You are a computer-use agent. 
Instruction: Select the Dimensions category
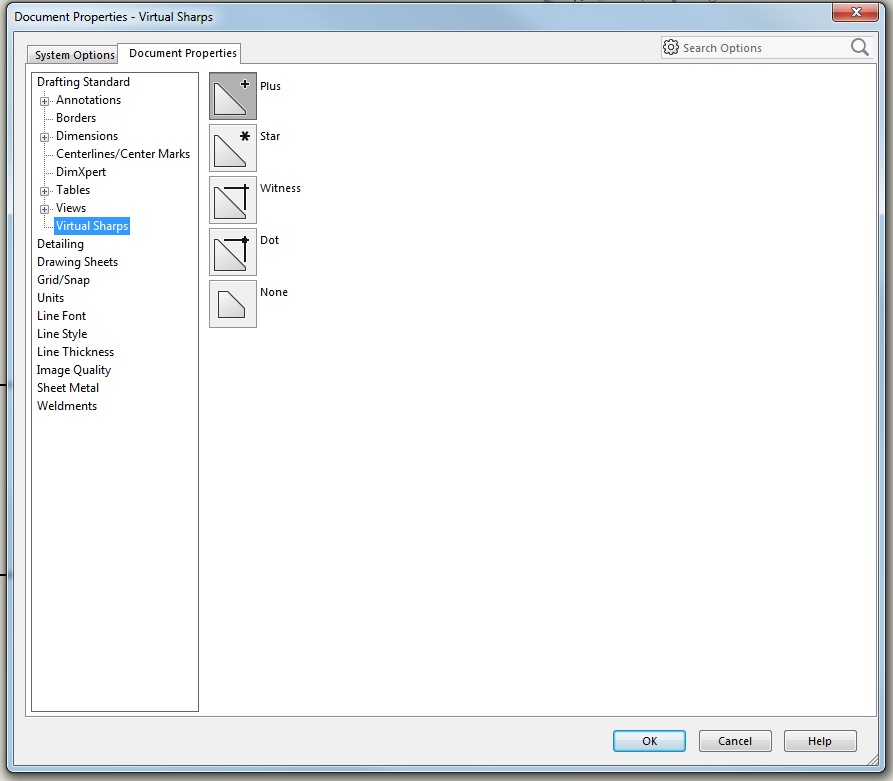pos(87,136)
